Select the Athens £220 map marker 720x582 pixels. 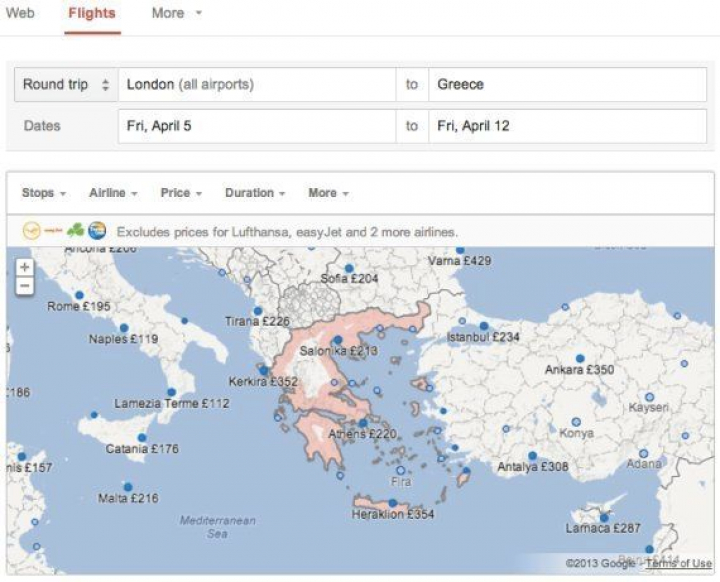[x=361, y=423]
